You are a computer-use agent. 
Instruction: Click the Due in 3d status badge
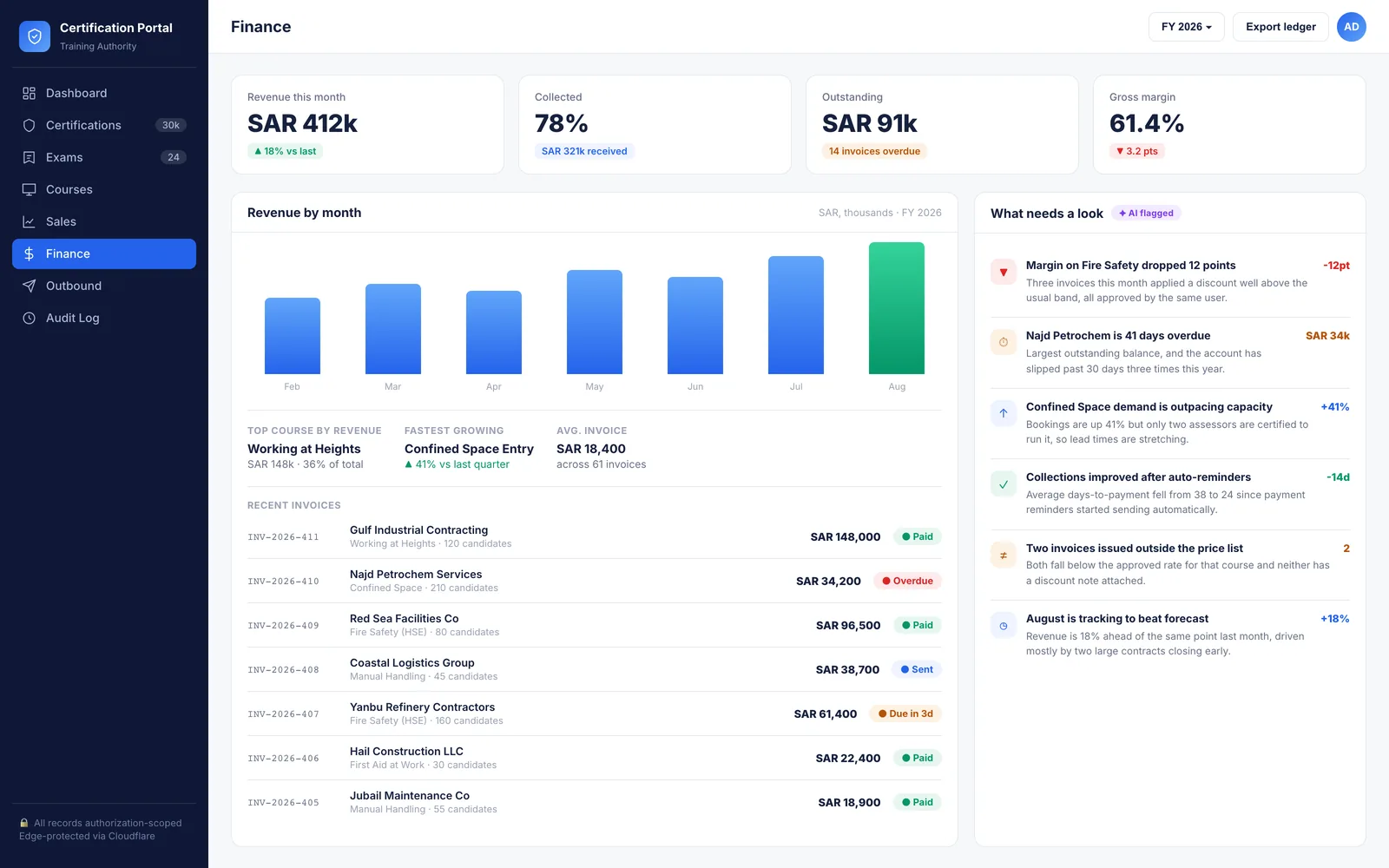905,713
